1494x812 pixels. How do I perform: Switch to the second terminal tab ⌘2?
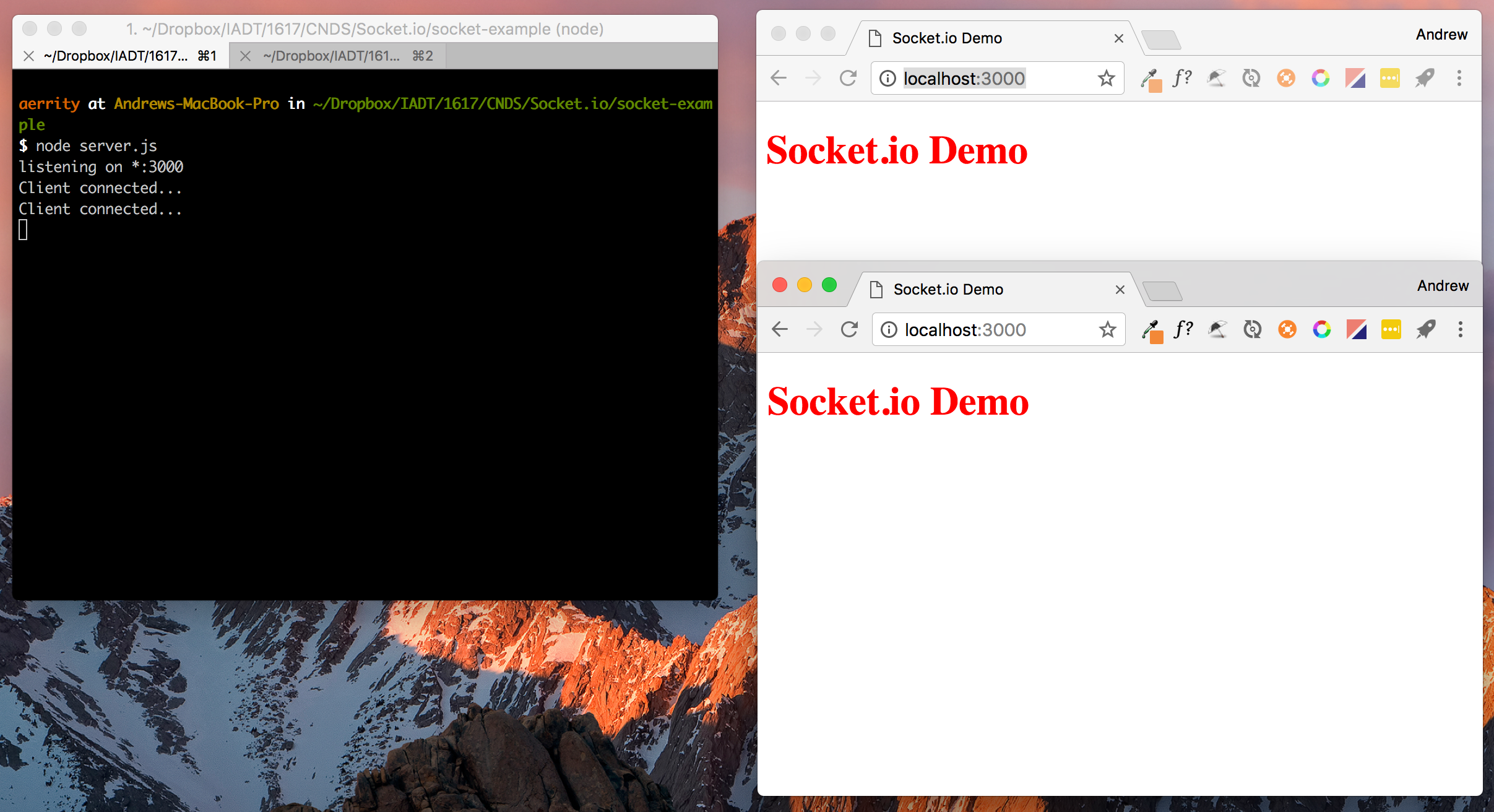tap(337, 56)
